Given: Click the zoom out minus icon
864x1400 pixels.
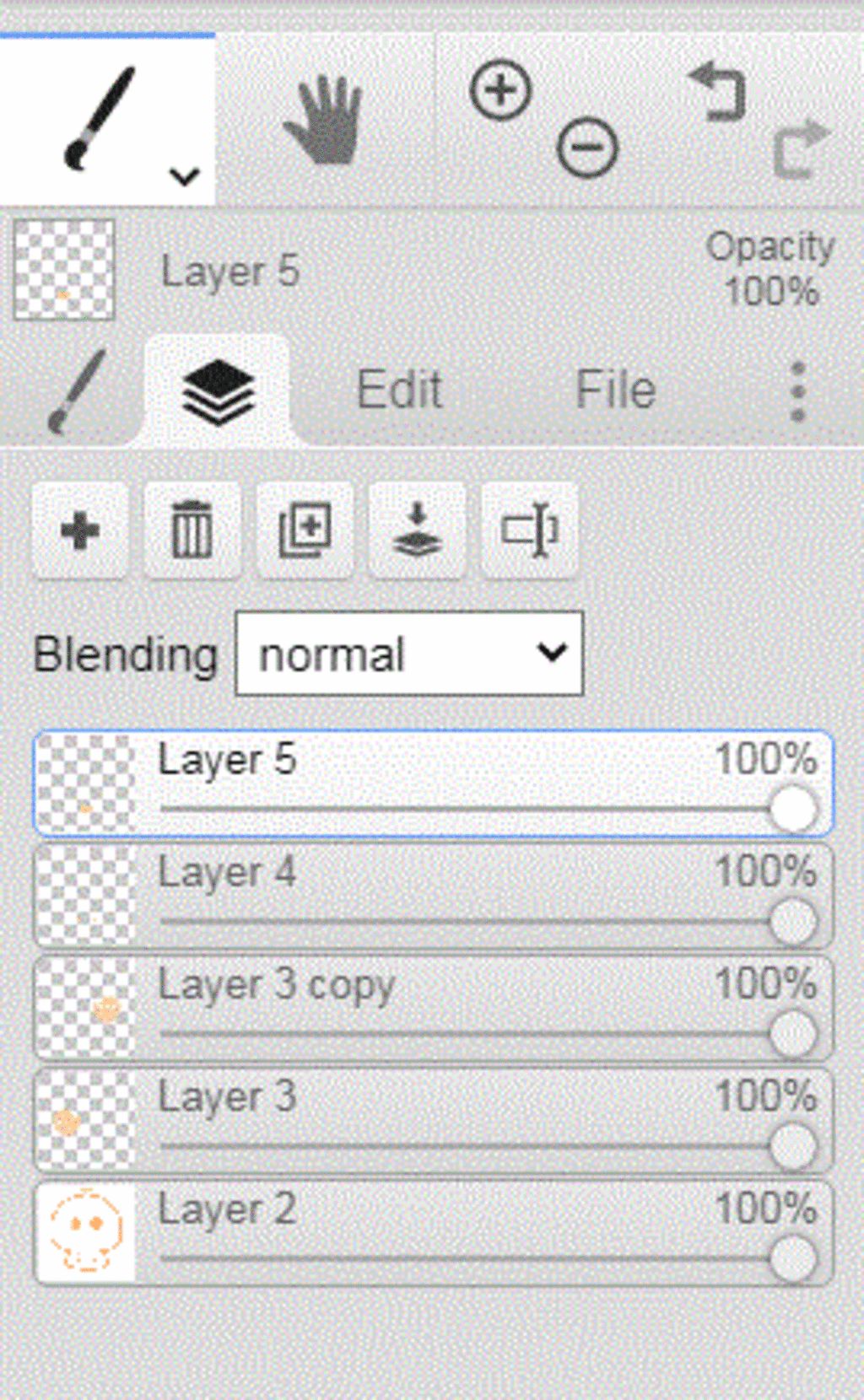Looking at the screenshot, I should coord(587,148).
